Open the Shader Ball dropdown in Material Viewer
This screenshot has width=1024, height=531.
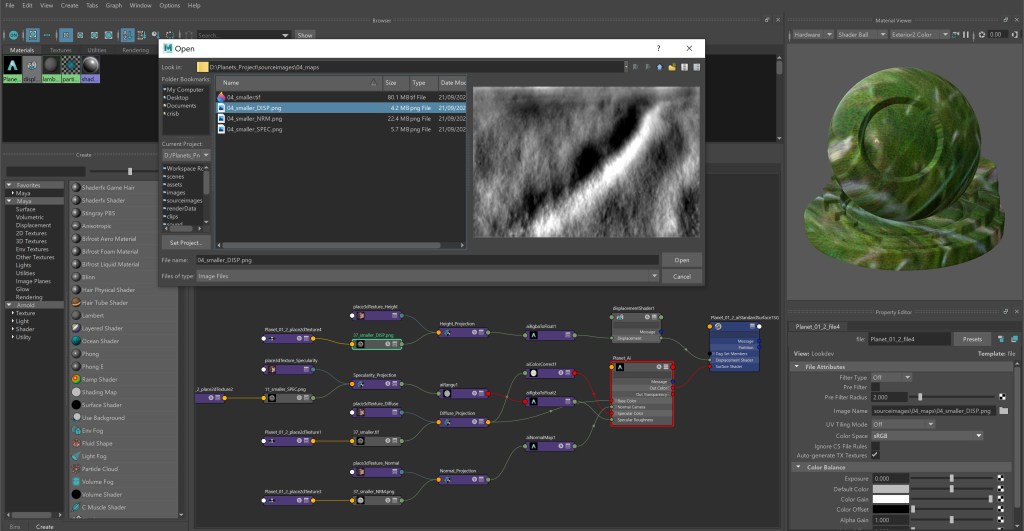pos(860,34)
